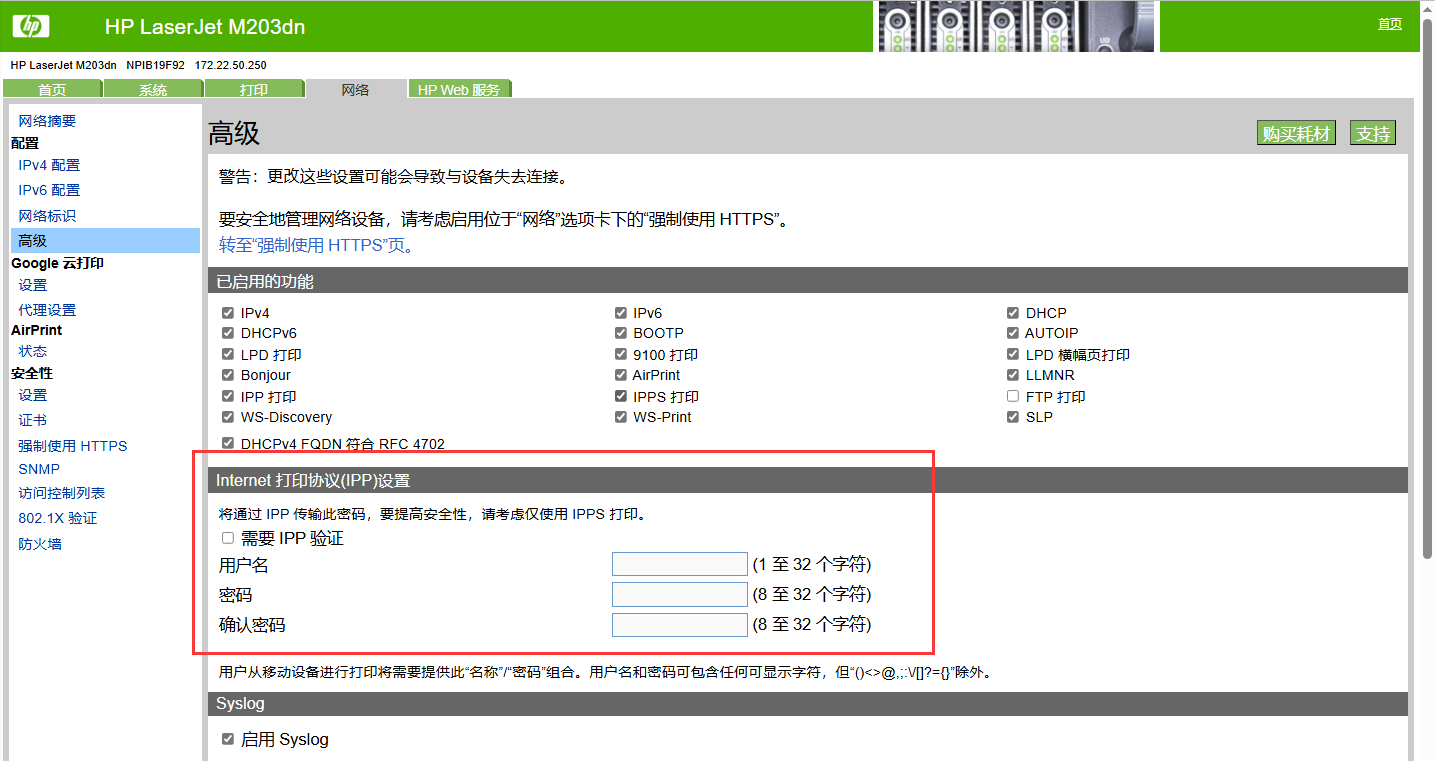Switch to the 系统 tab
Viewport: 1435px width, 761px height.
pyautogui.click(x=153, y=90)
